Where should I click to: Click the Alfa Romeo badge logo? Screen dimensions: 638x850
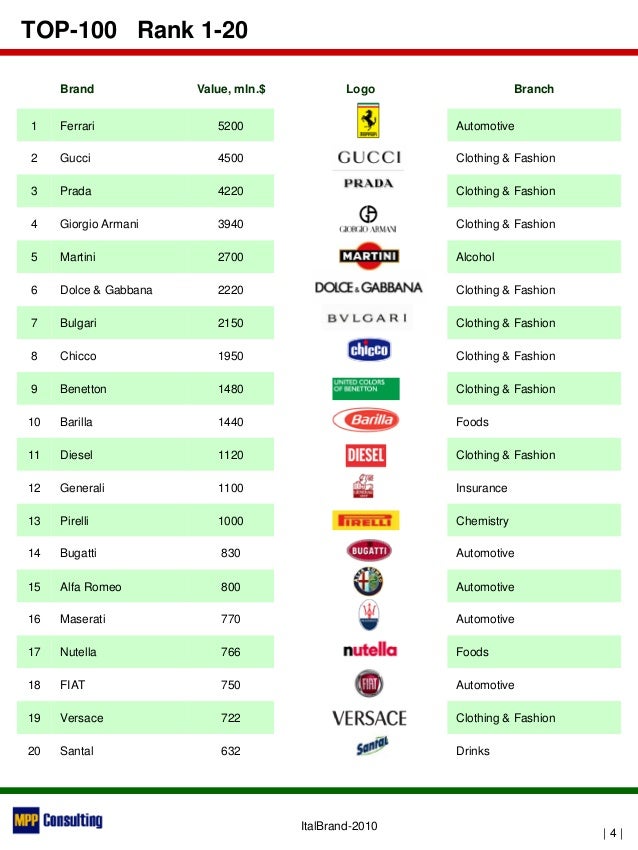click(368, 582)
